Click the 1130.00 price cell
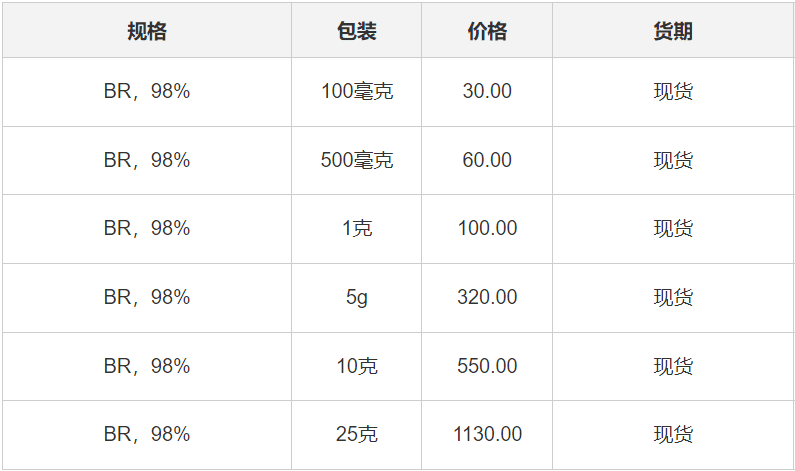 click(487, 434)
